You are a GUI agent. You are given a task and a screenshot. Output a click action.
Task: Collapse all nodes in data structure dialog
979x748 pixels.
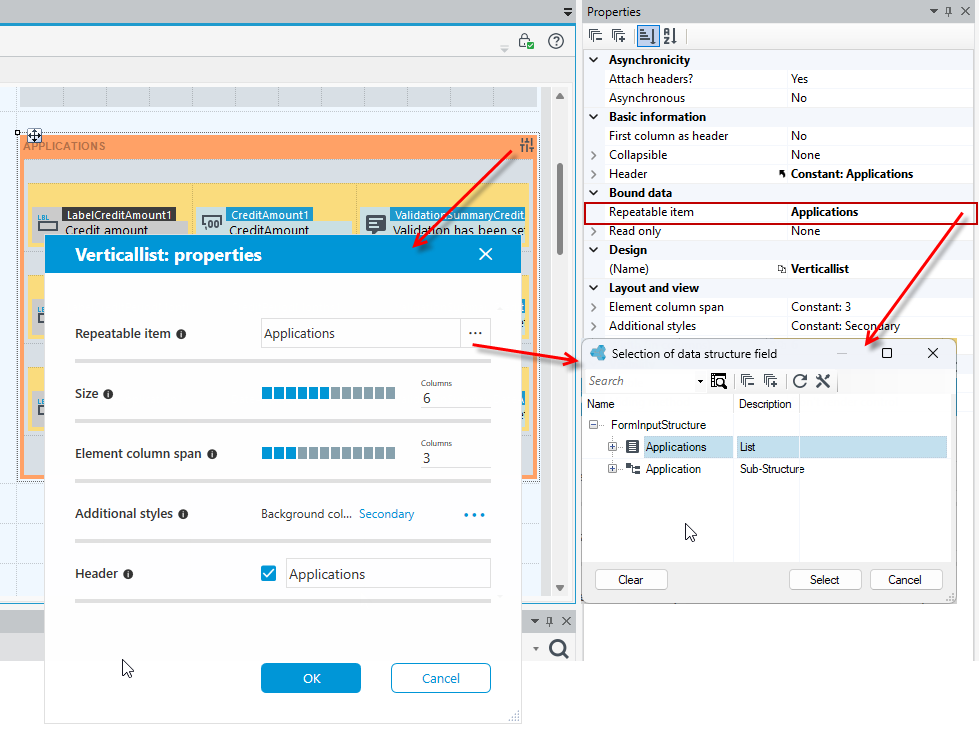click(747, 381)
